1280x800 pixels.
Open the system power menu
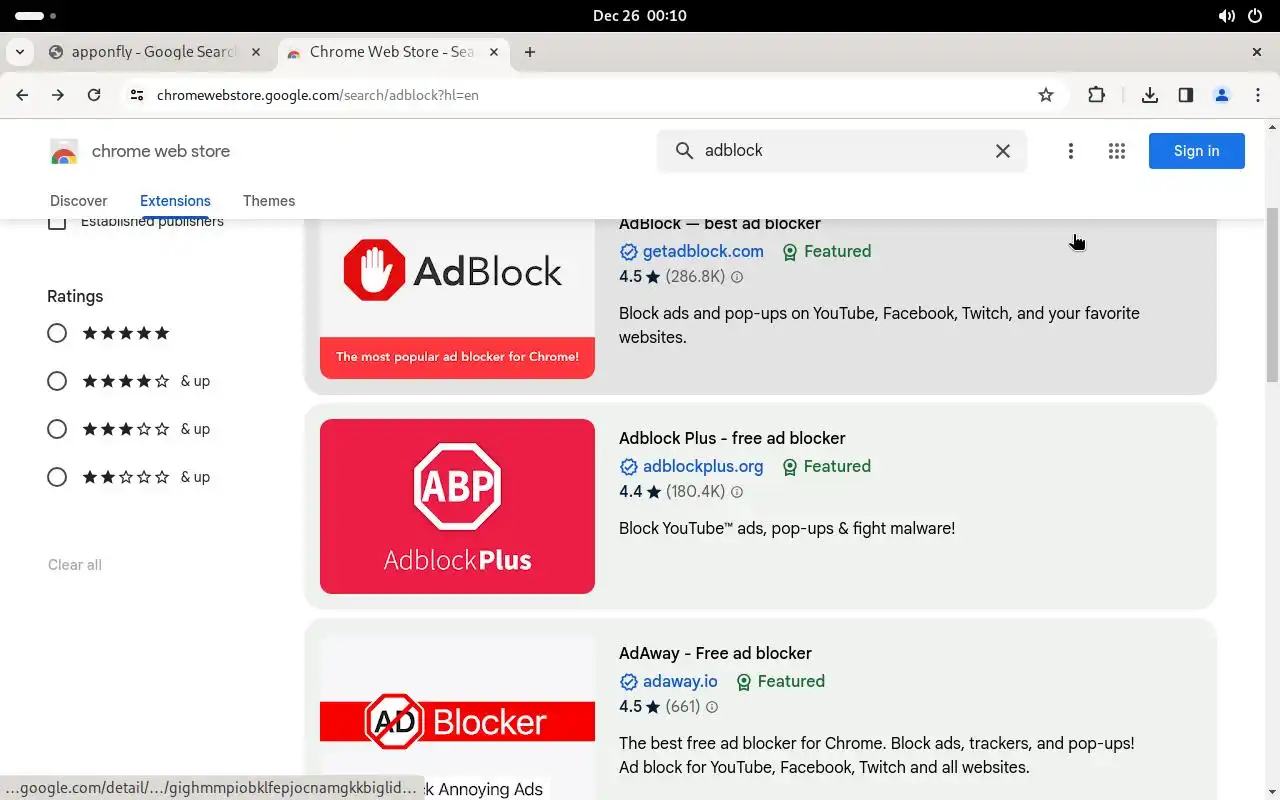1255,16
